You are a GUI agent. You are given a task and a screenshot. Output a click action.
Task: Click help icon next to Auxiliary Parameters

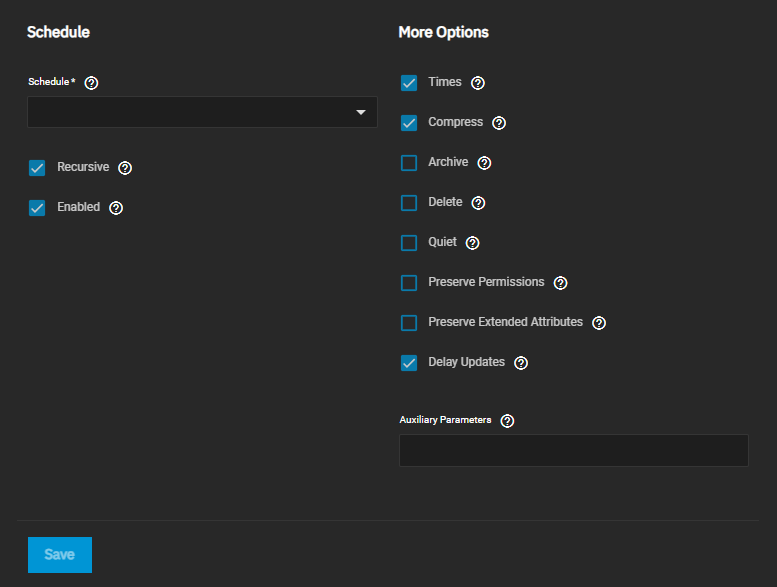tap(507, 421)
